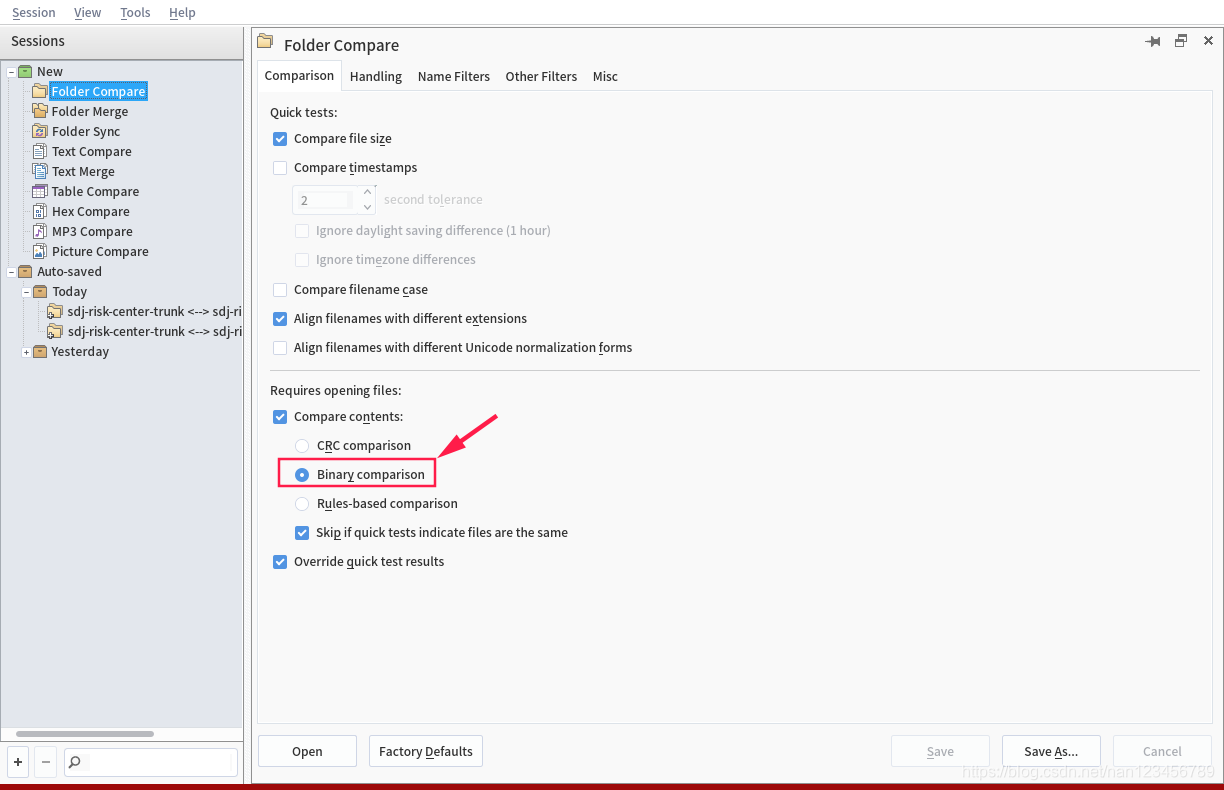This screenshot has height=790, width=1224.
Task: Click the Text Compare session icon
Action: click(x=39, y=151)
